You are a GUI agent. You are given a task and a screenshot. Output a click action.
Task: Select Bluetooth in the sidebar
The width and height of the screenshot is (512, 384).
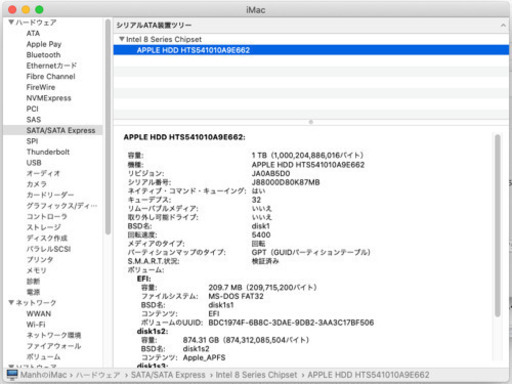coord(43,55)
